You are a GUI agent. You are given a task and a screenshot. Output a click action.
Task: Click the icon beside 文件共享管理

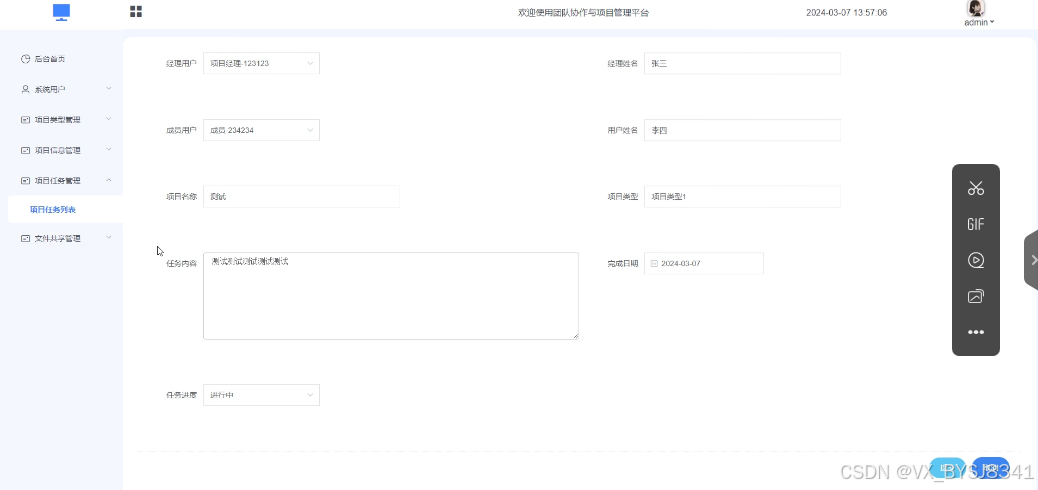pos(25,238)
